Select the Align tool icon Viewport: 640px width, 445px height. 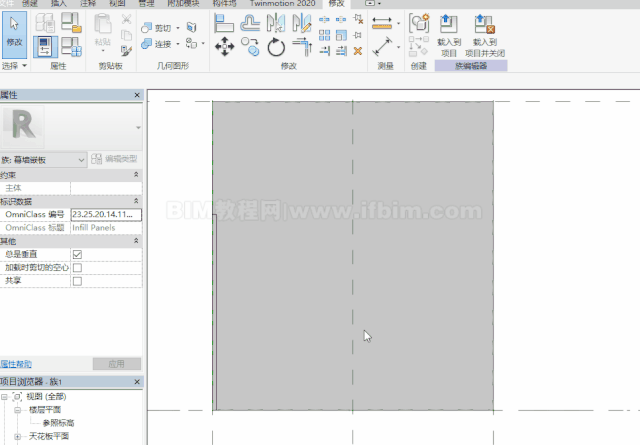coord(224,23)
